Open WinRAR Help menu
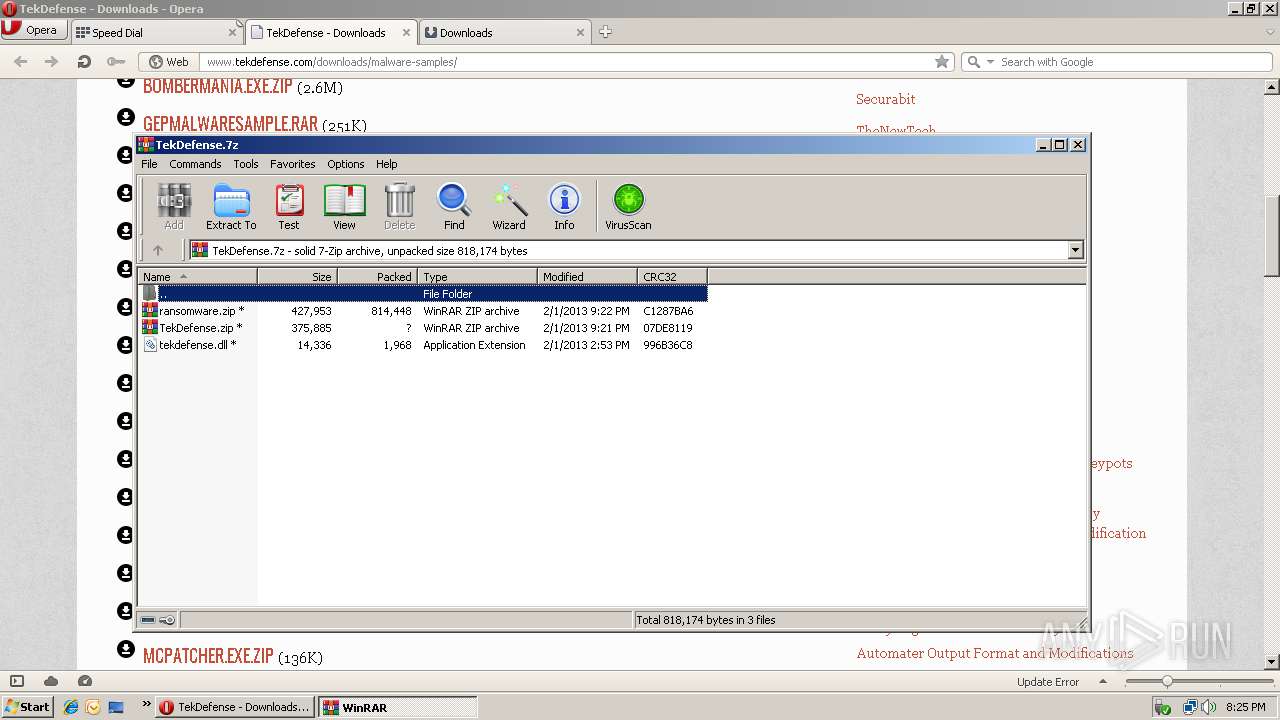Image resolution: width=1280 pixels, height=720 pixels. click(x=387, y=164)
